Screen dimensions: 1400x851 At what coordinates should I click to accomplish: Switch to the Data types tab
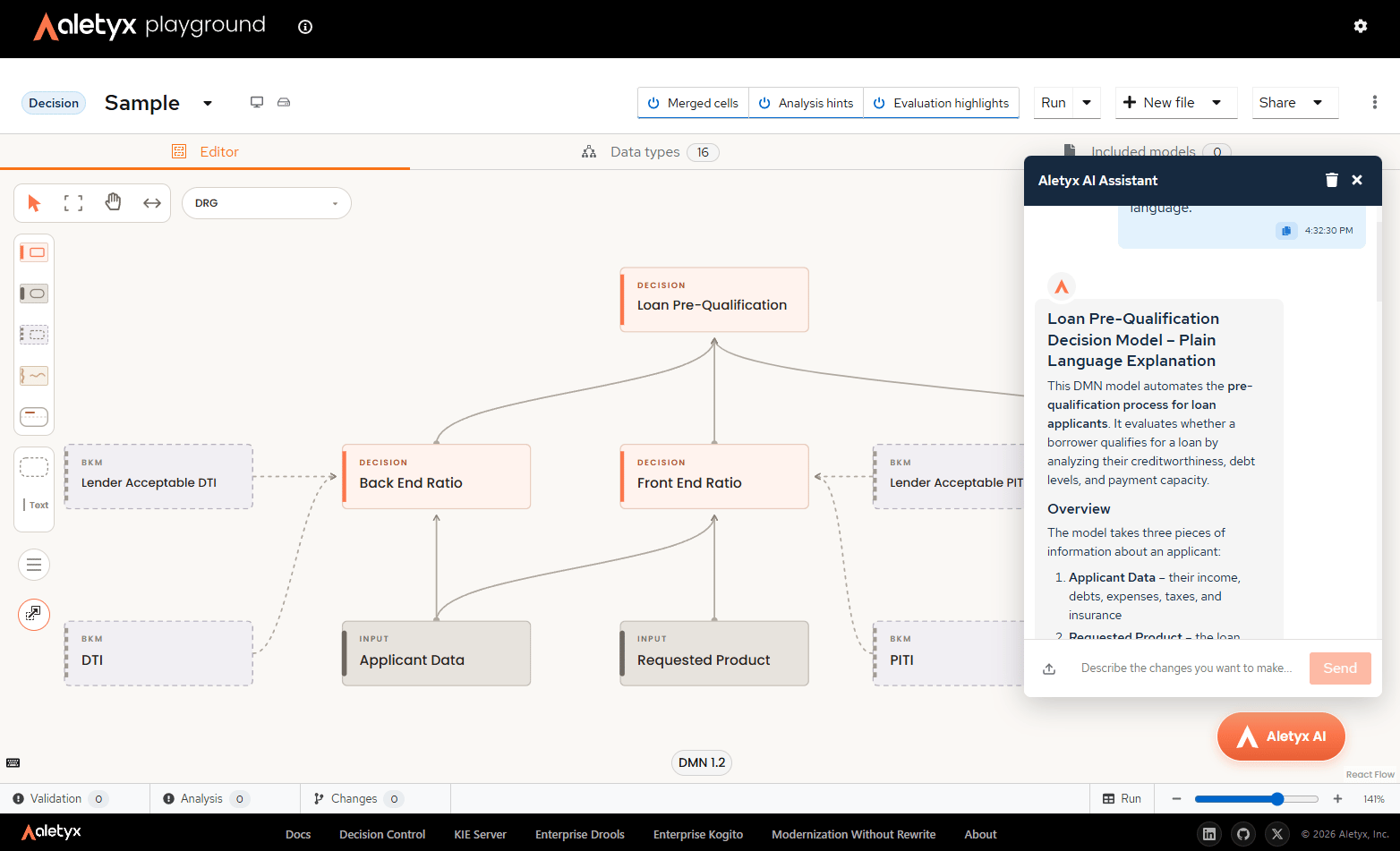[651, 152]
